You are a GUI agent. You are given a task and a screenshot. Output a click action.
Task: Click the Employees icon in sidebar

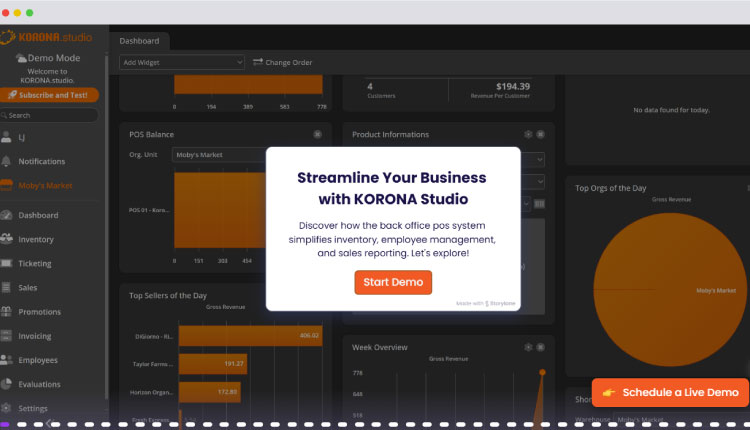[x=6, y=360]
